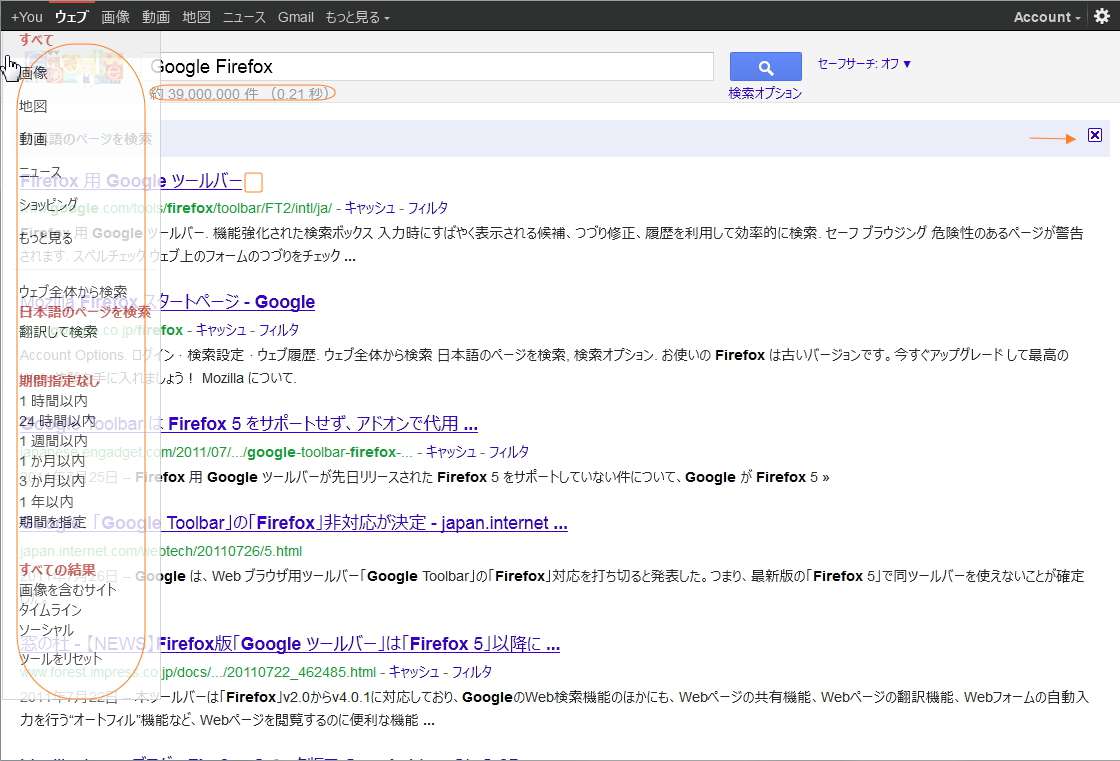The width and height of the screenshot is (1120, 761).
Task: Filter results to 1 年以内
Action: (46, 502)
